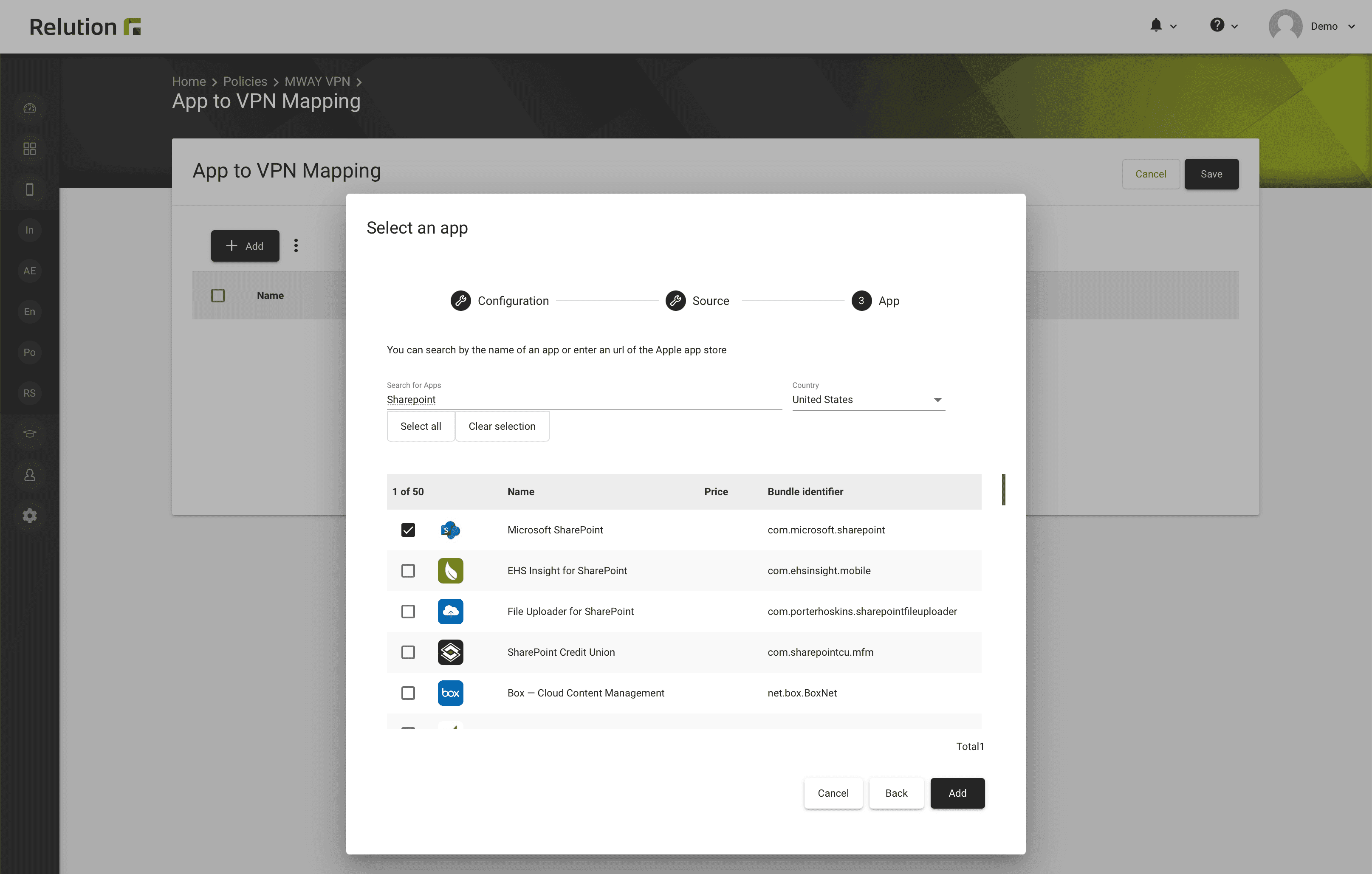Click the background table Name column header
This screenshot has height=874, width=1372.
coord(270,296)
